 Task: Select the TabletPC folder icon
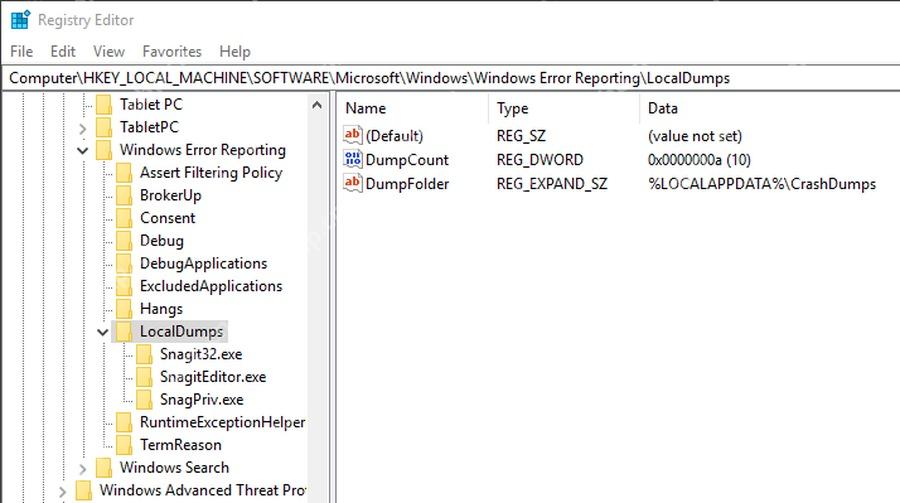(x=104, y=127)
